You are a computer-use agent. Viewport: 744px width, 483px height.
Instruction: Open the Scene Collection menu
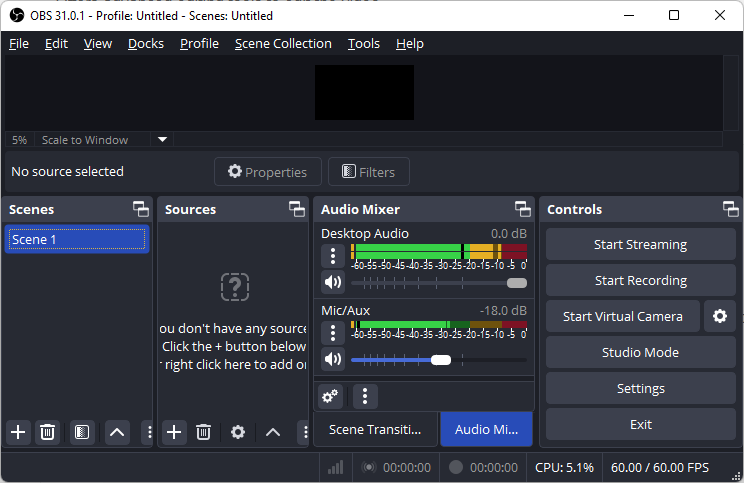point(283,43)
